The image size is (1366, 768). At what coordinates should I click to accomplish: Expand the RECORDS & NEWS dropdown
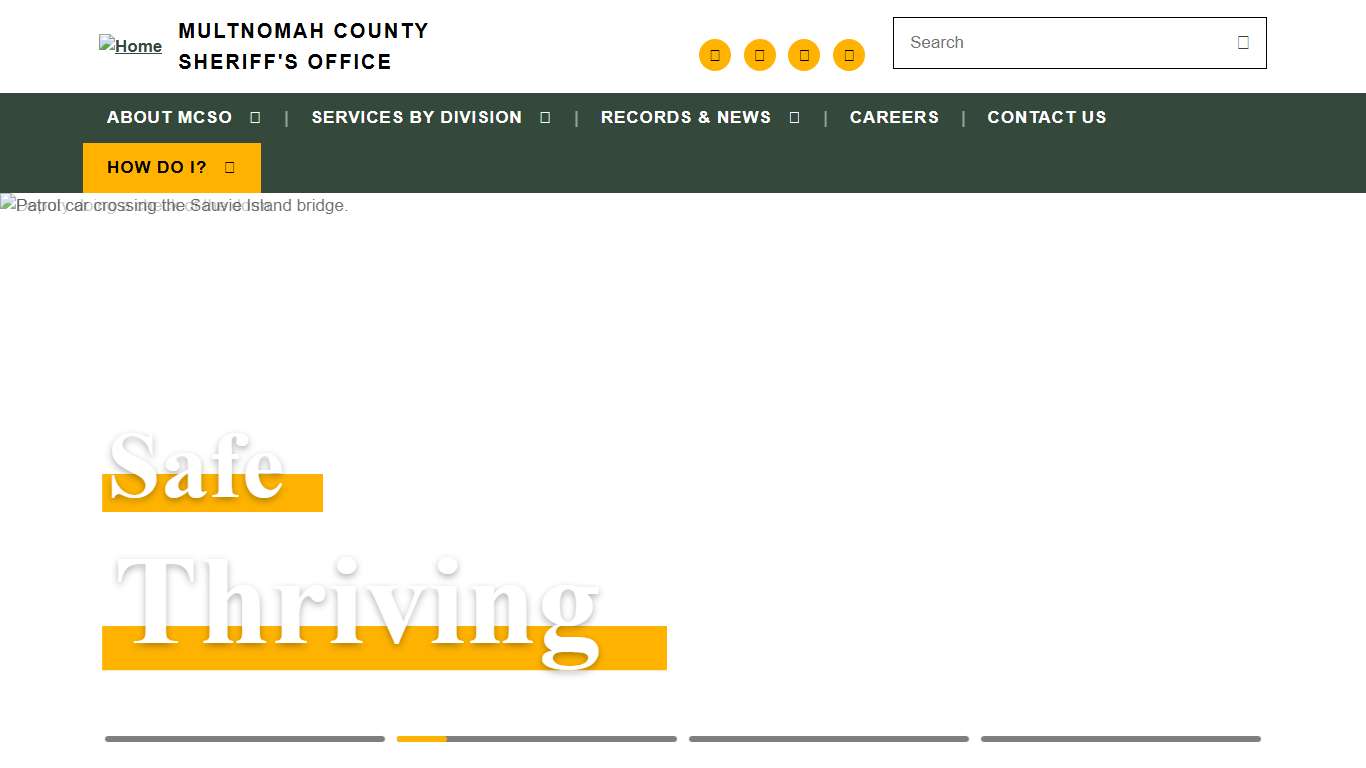794,117
